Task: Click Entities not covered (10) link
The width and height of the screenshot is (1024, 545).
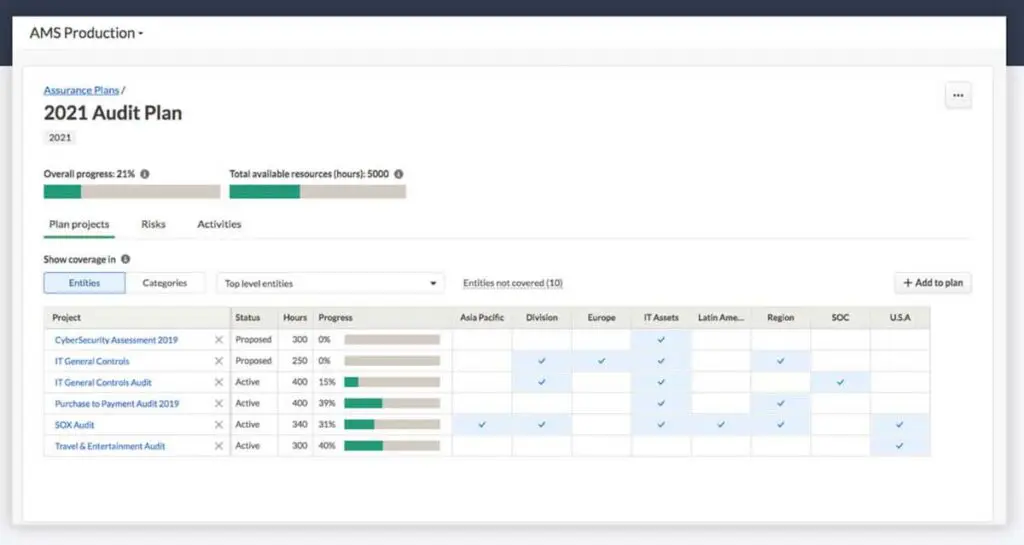Action: (x=513, y=283)
